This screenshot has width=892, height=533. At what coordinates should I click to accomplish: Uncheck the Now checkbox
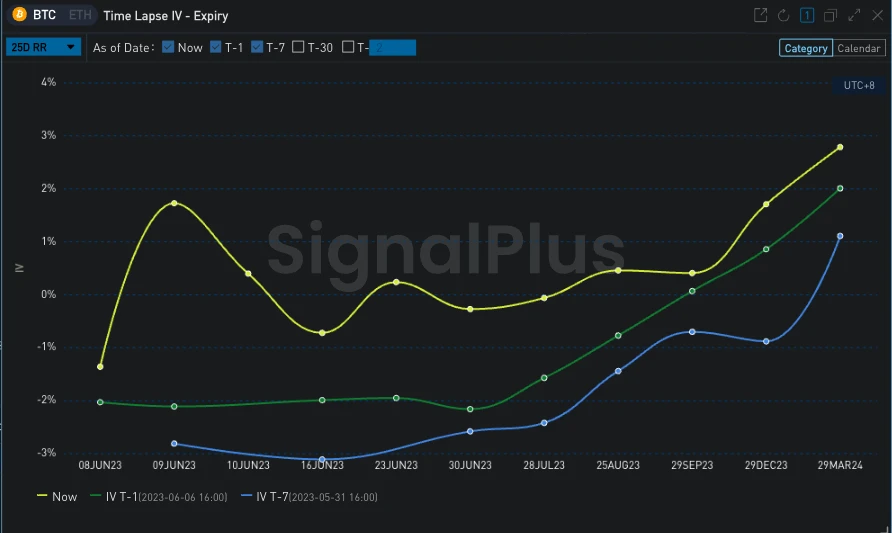point(168,47)
